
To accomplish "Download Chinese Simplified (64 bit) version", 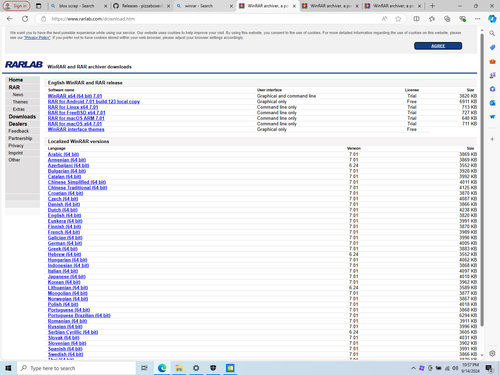I will [x=77, y=182].
